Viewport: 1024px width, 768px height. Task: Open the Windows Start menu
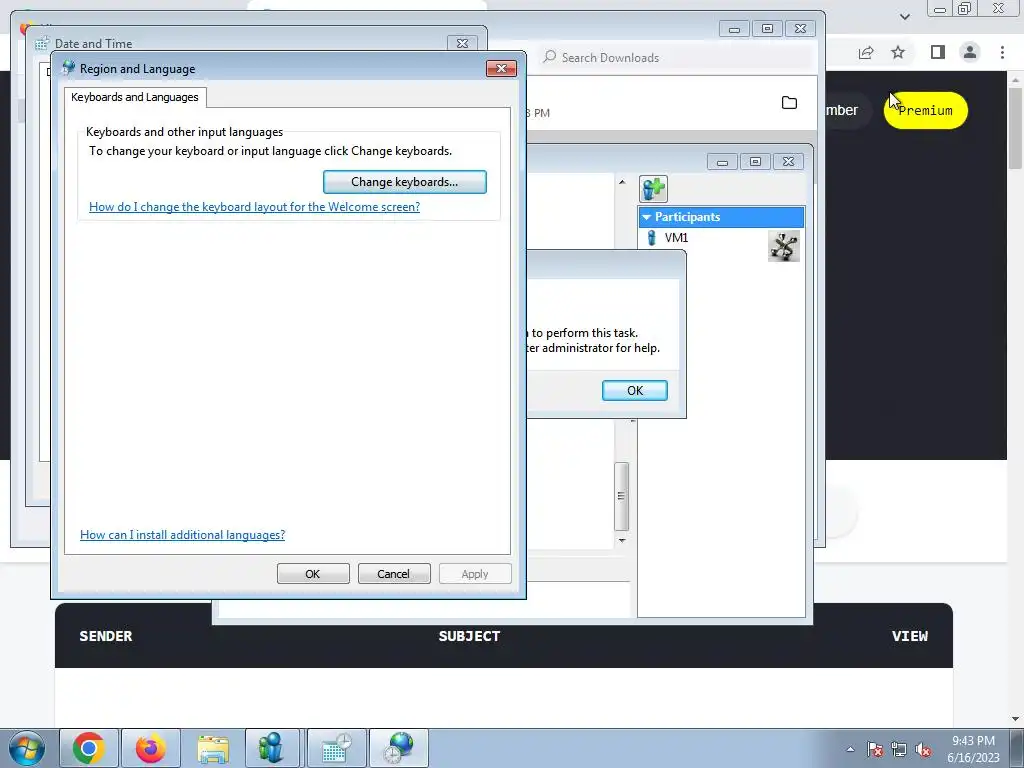point(26,748)
